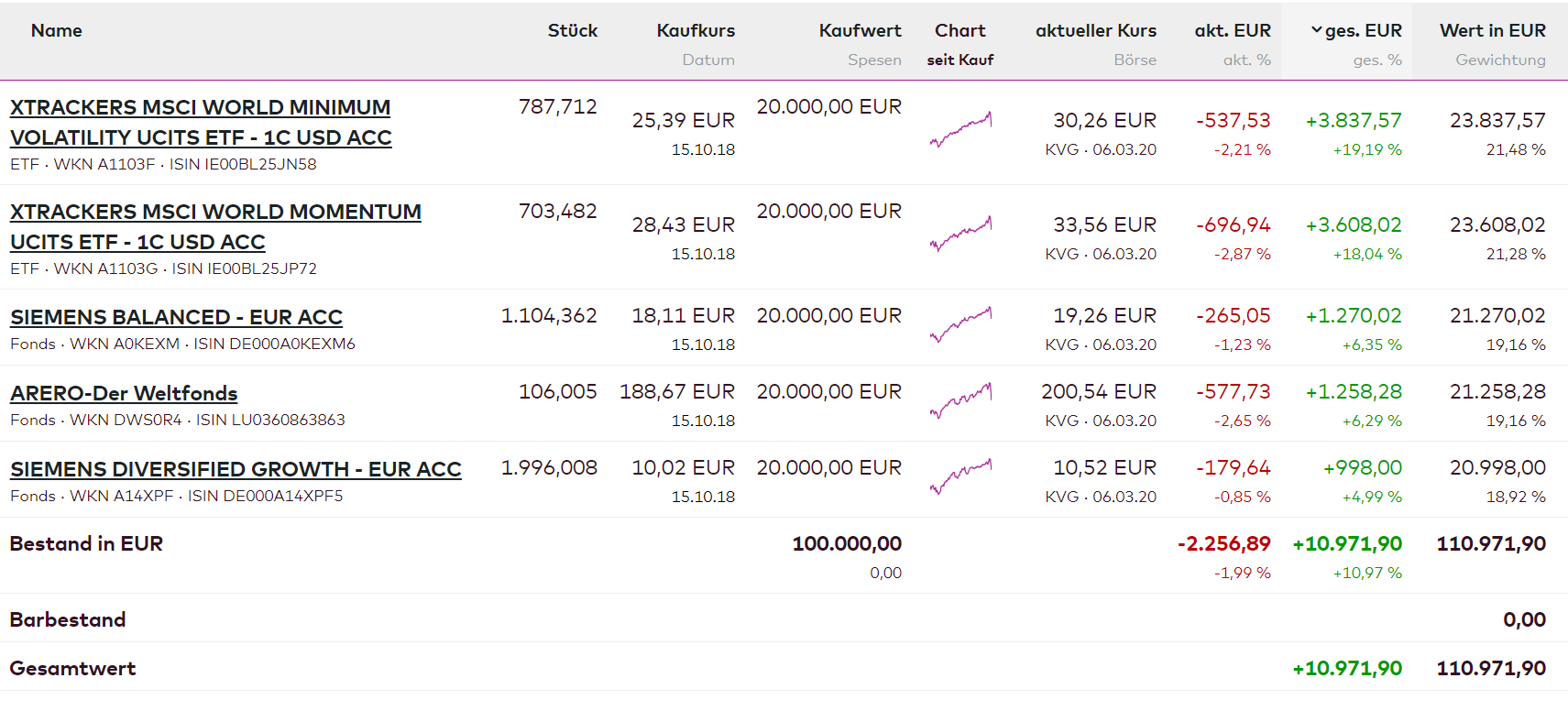Open the World Momentum ETF sparkline chart

tap(960, 235)
